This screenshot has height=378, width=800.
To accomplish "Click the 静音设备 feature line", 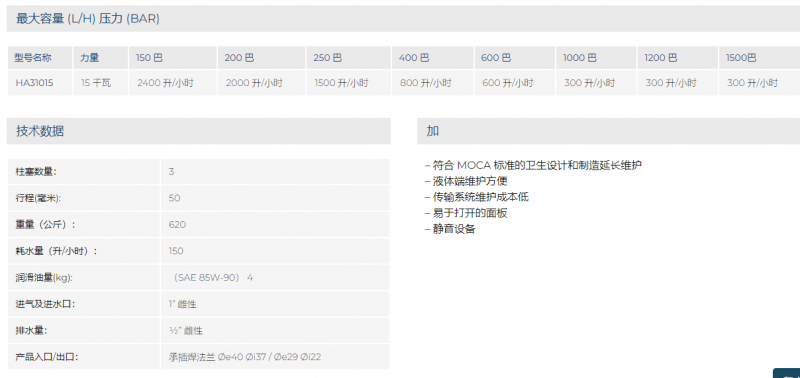I will 450,229.
